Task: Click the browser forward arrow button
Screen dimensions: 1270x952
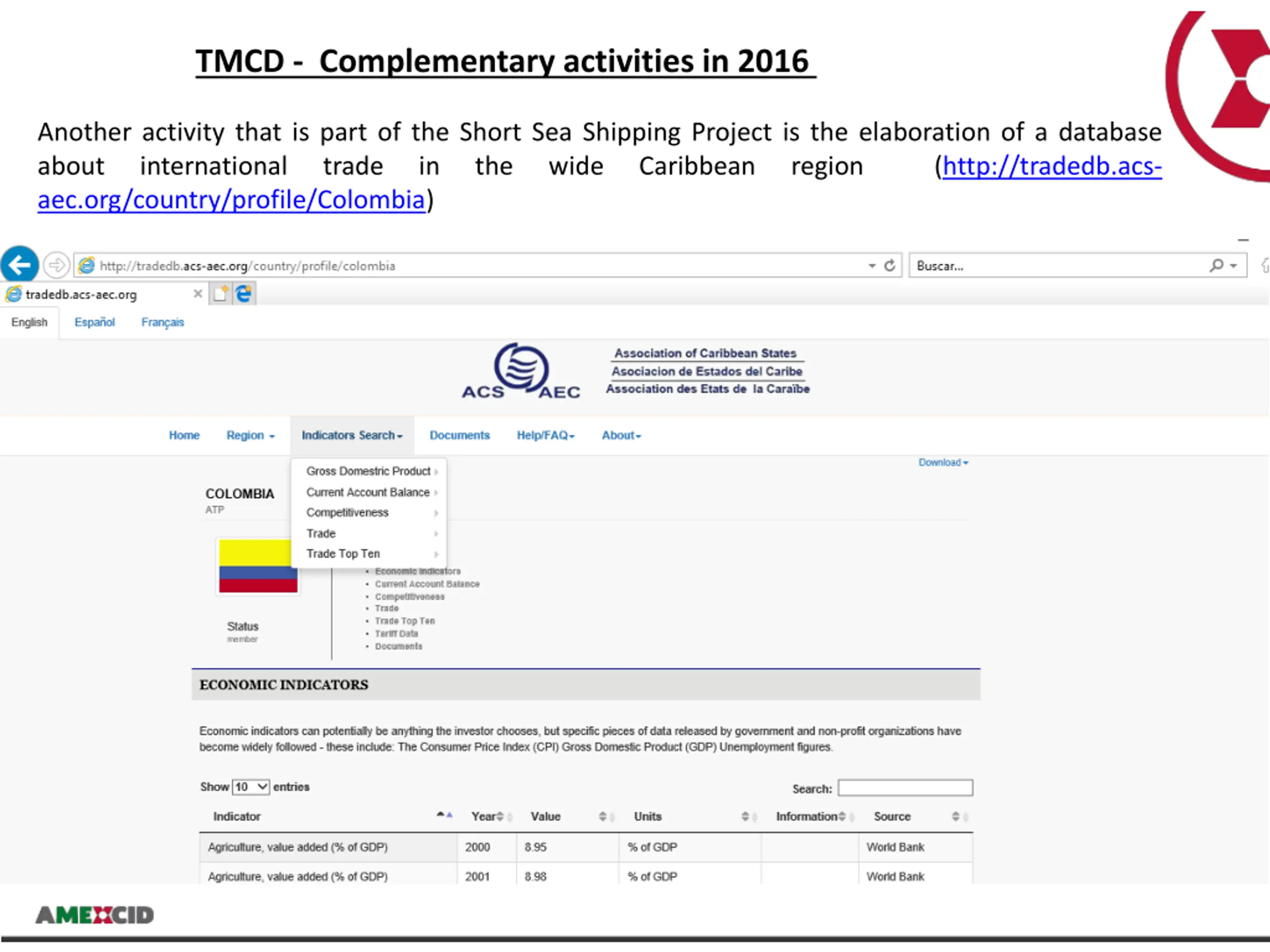Action: (x=56, y=265)
